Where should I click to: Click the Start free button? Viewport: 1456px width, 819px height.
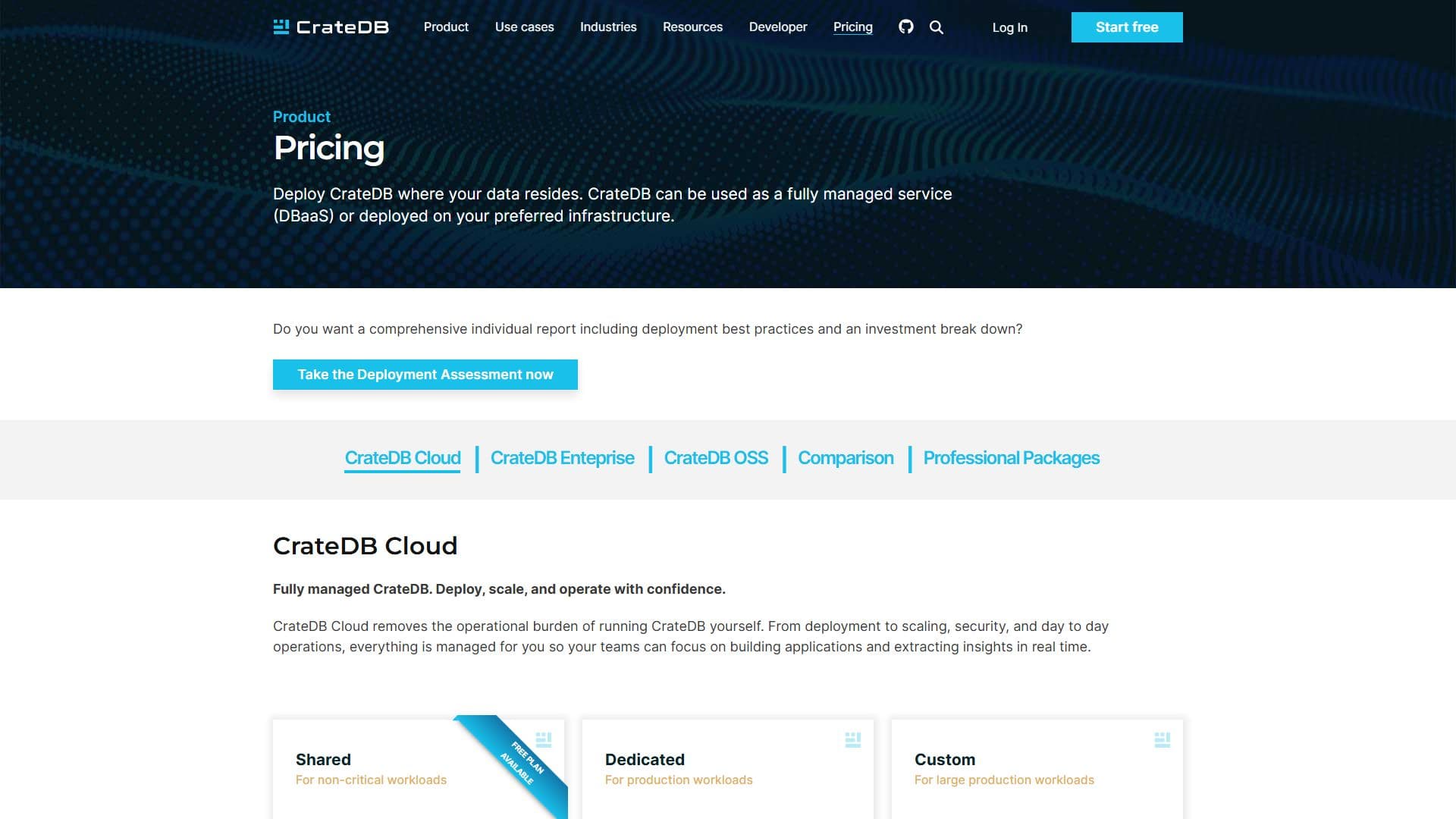1127,27
